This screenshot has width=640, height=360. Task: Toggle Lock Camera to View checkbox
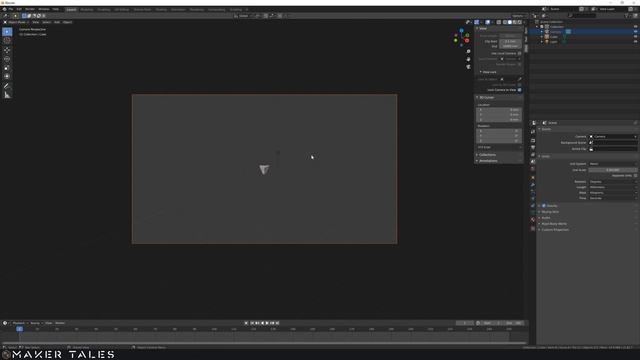point(519,90)
